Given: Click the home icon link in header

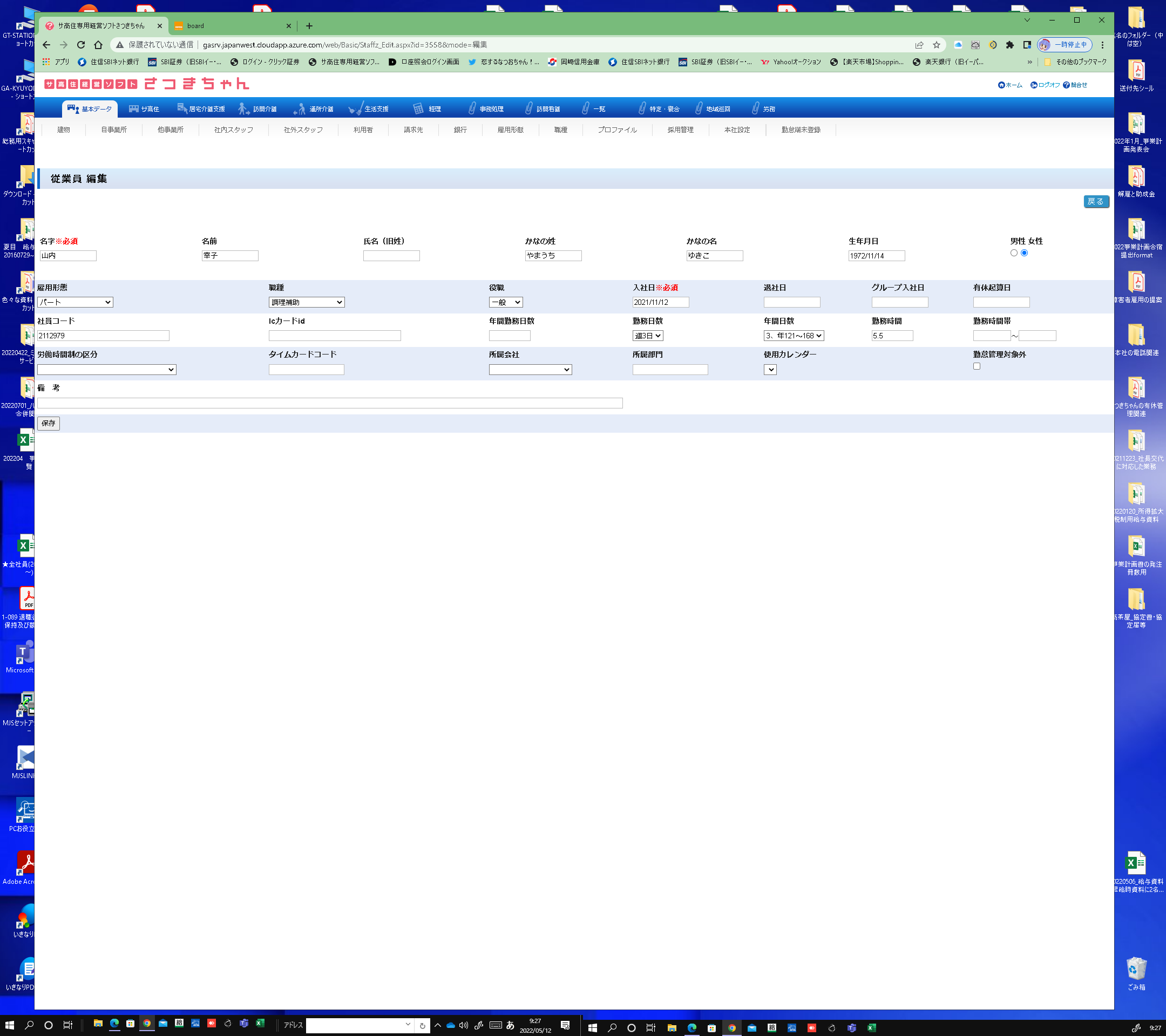Looking at the screenshot, I should (1001, 85).
